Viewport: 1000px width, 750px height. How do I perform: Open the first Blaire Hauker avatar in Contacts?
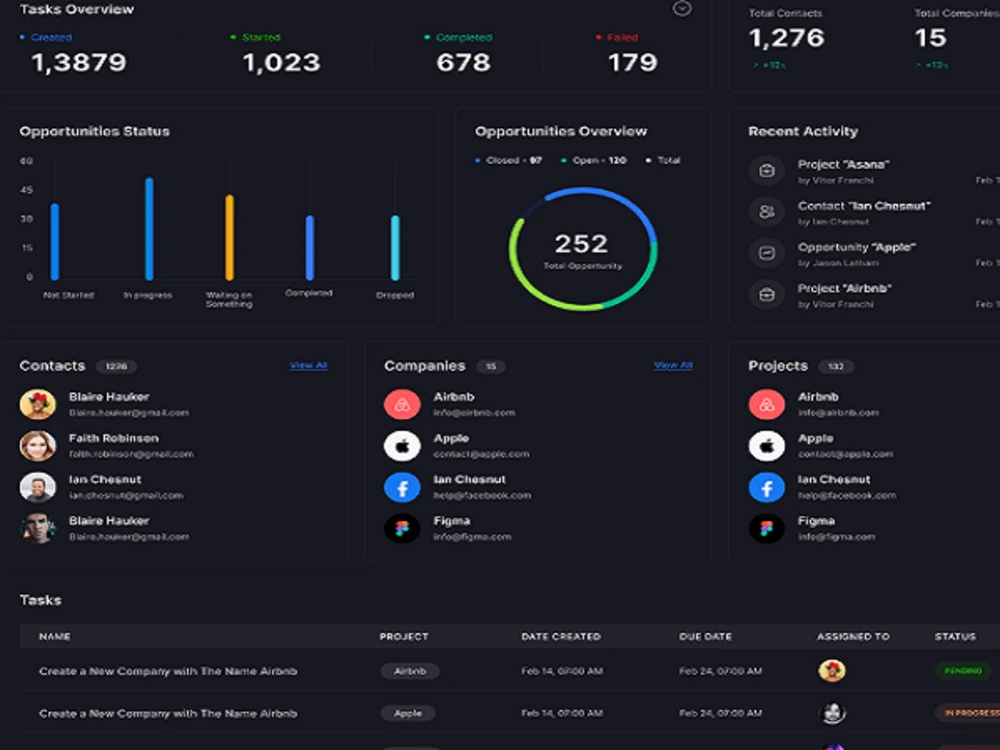38,404
